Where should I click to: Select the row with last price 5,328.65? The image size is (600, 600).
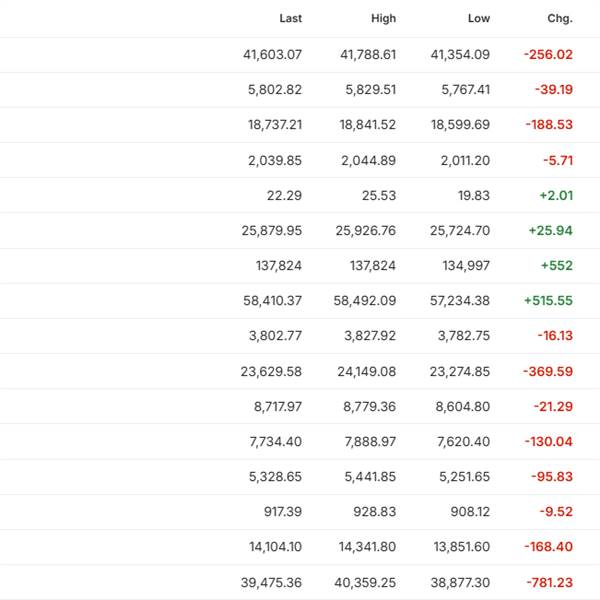(x=300, y=477)
